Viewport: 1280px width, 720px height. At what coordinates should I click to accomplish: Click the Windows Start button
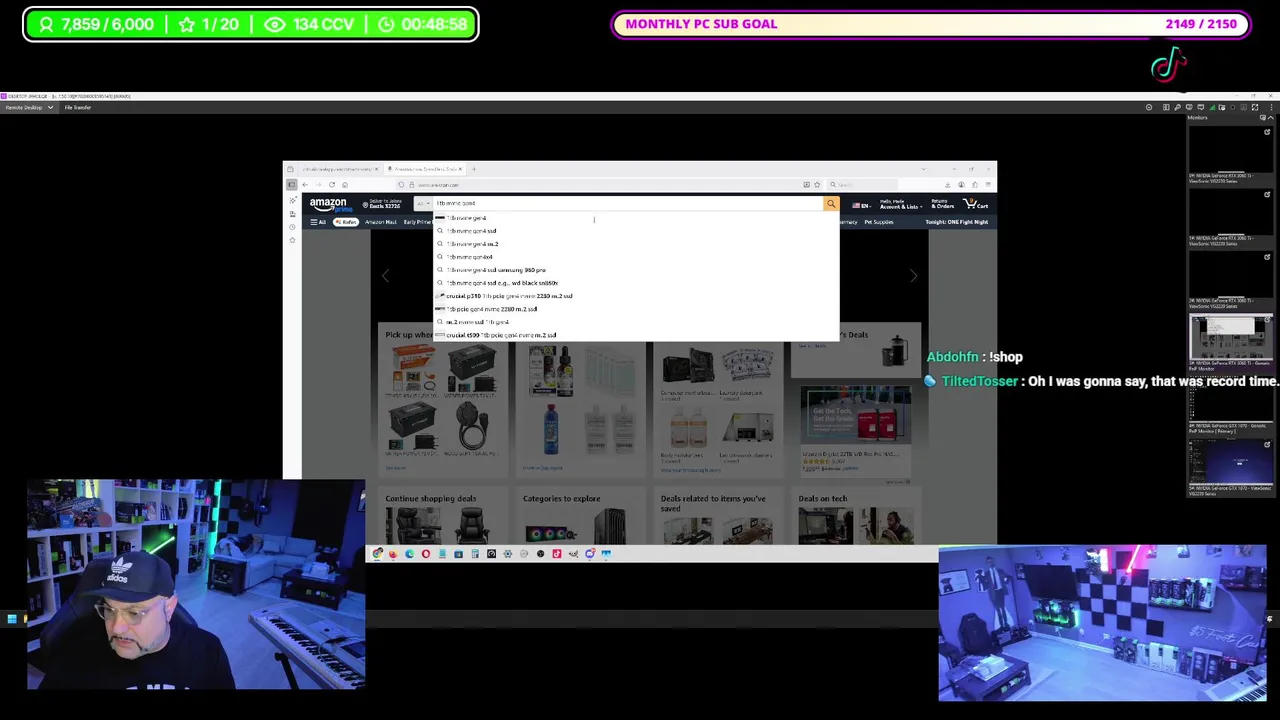tap(12, 619)
